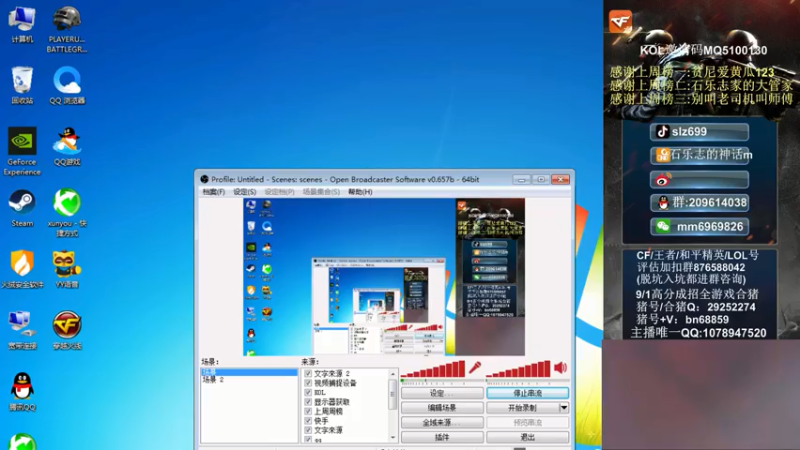Click the 插件 plugins button
This screenshot has width=800, height=450.
pos(442,437)
